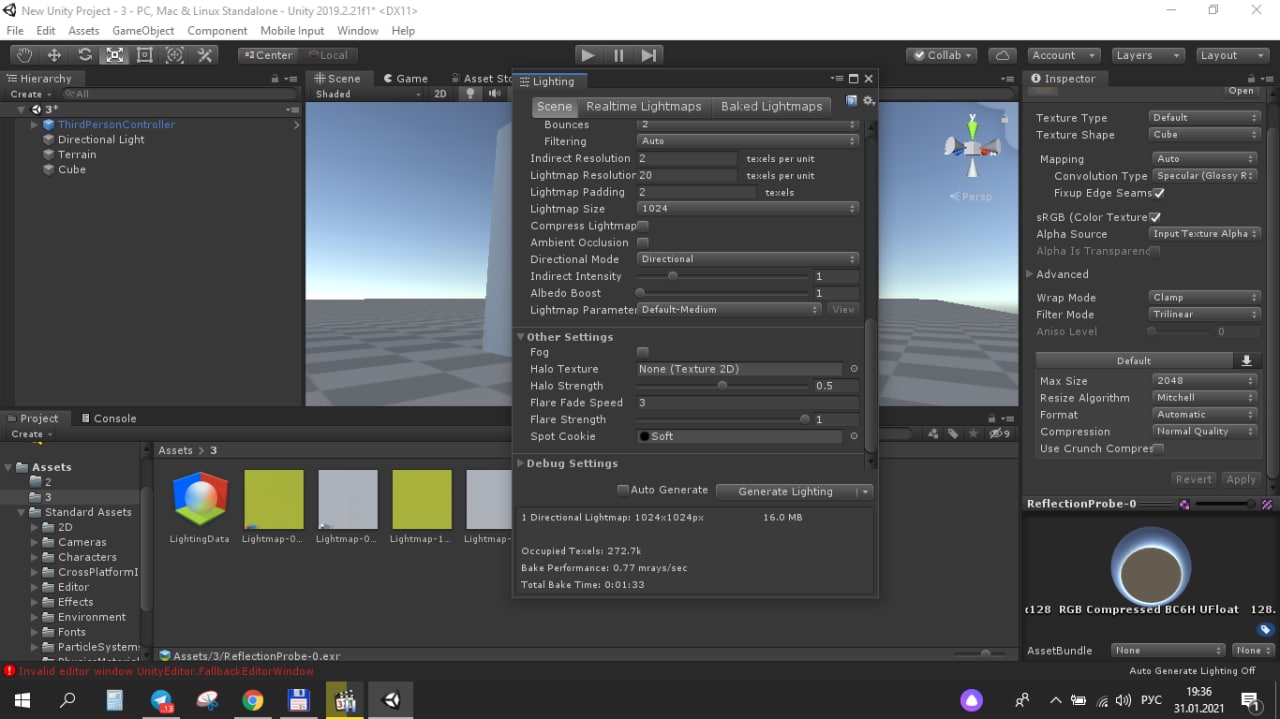This screenshot has height=719, width=1280.
Task: Open the Window menu
Action: 358,31
